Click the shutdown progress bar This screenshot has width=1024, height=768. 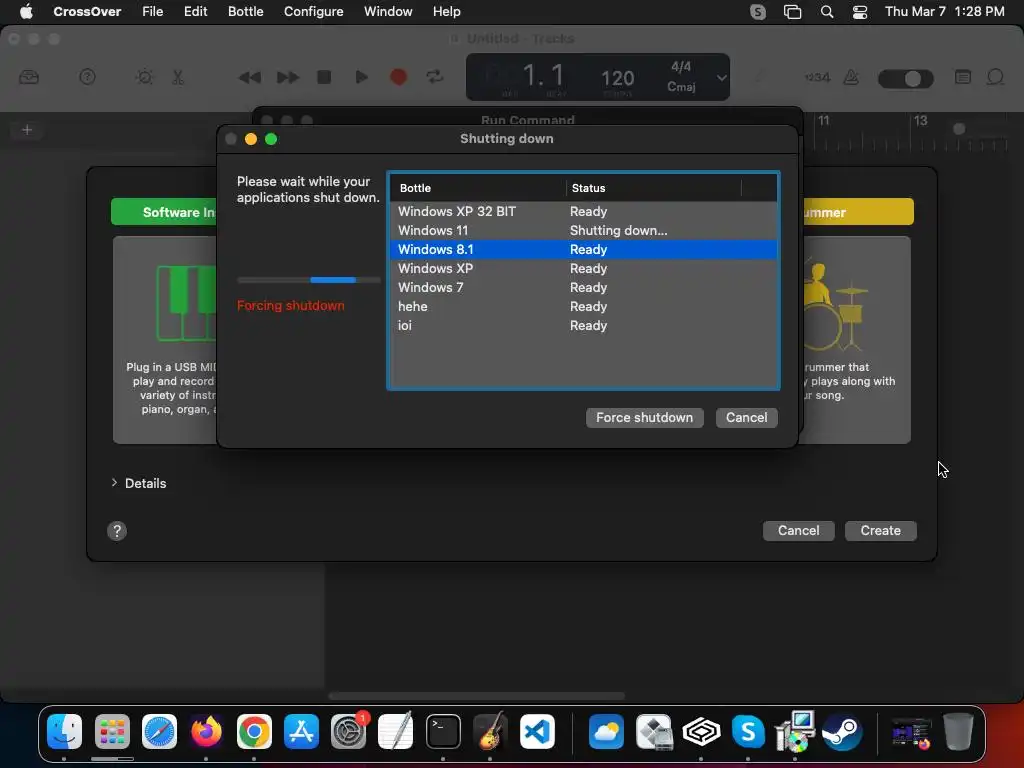pyautogui.click(x=308, y=280)
